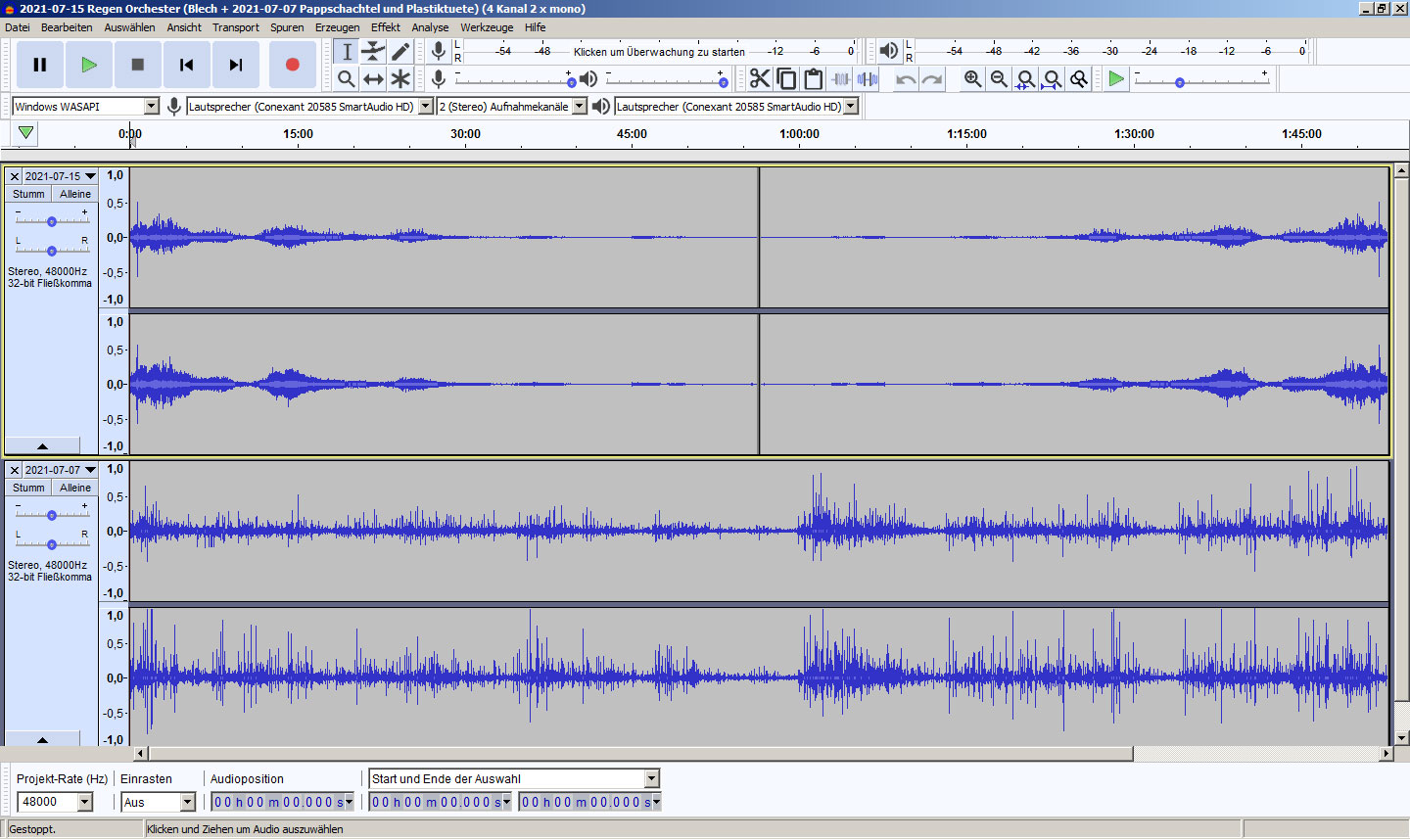Screen dimensions: 1410x840
Task: Click the 2021-07-15 track gain slider
Action: coord(52,221)
